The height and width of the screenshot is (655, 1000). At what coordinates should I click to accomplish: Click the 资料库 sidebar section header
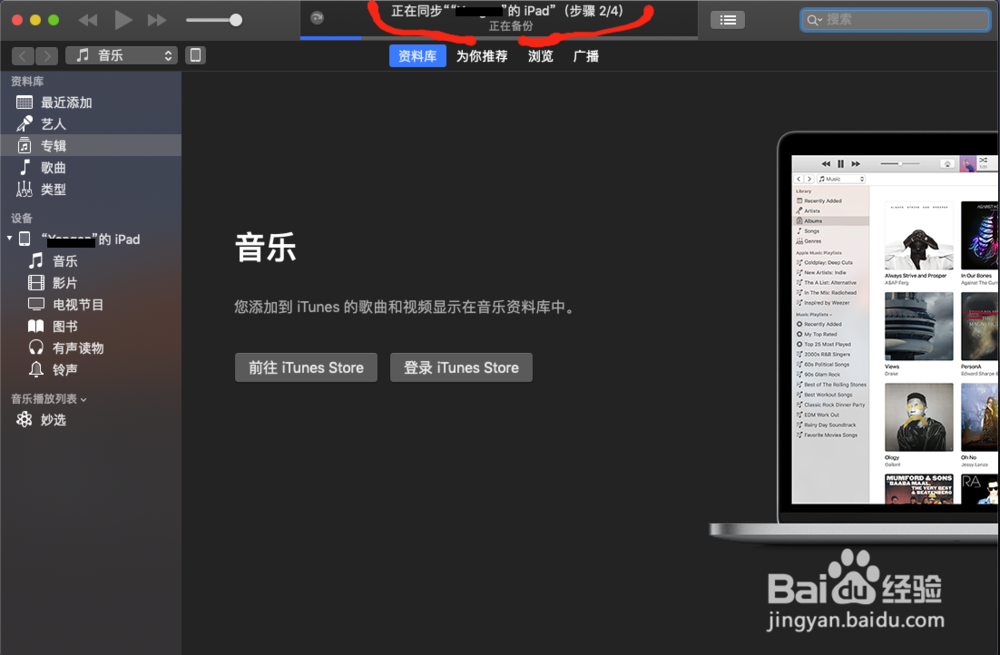tap(27, 81)
